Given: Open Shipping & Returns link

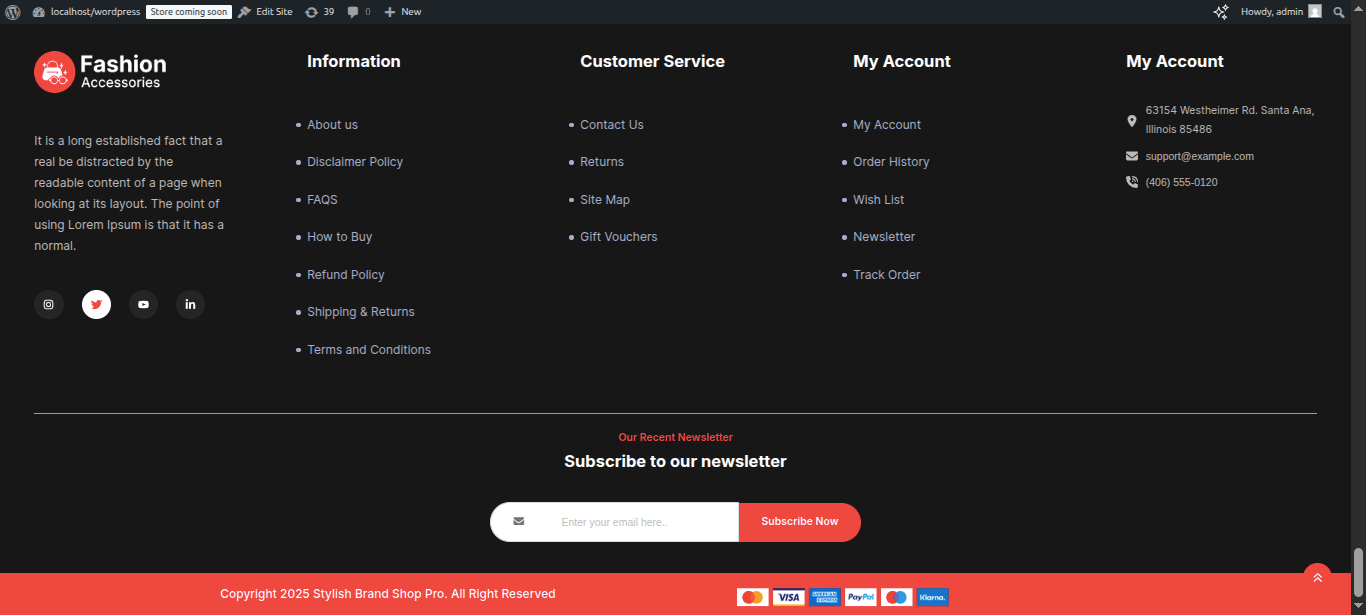Looking at the screenshot, I should click(361, 312).
